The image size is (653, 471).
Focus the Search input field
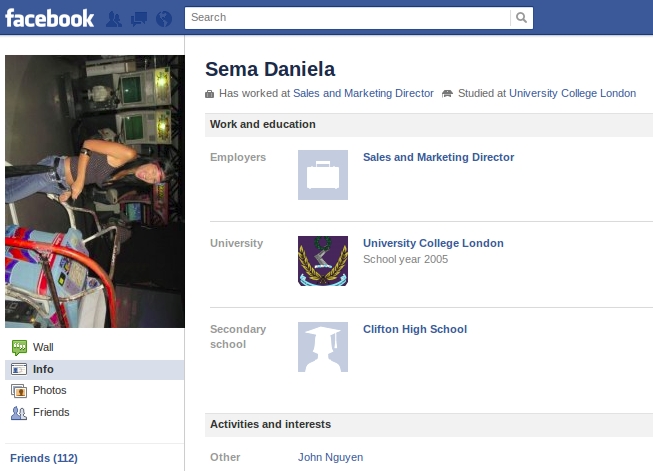tap(348, 17)
